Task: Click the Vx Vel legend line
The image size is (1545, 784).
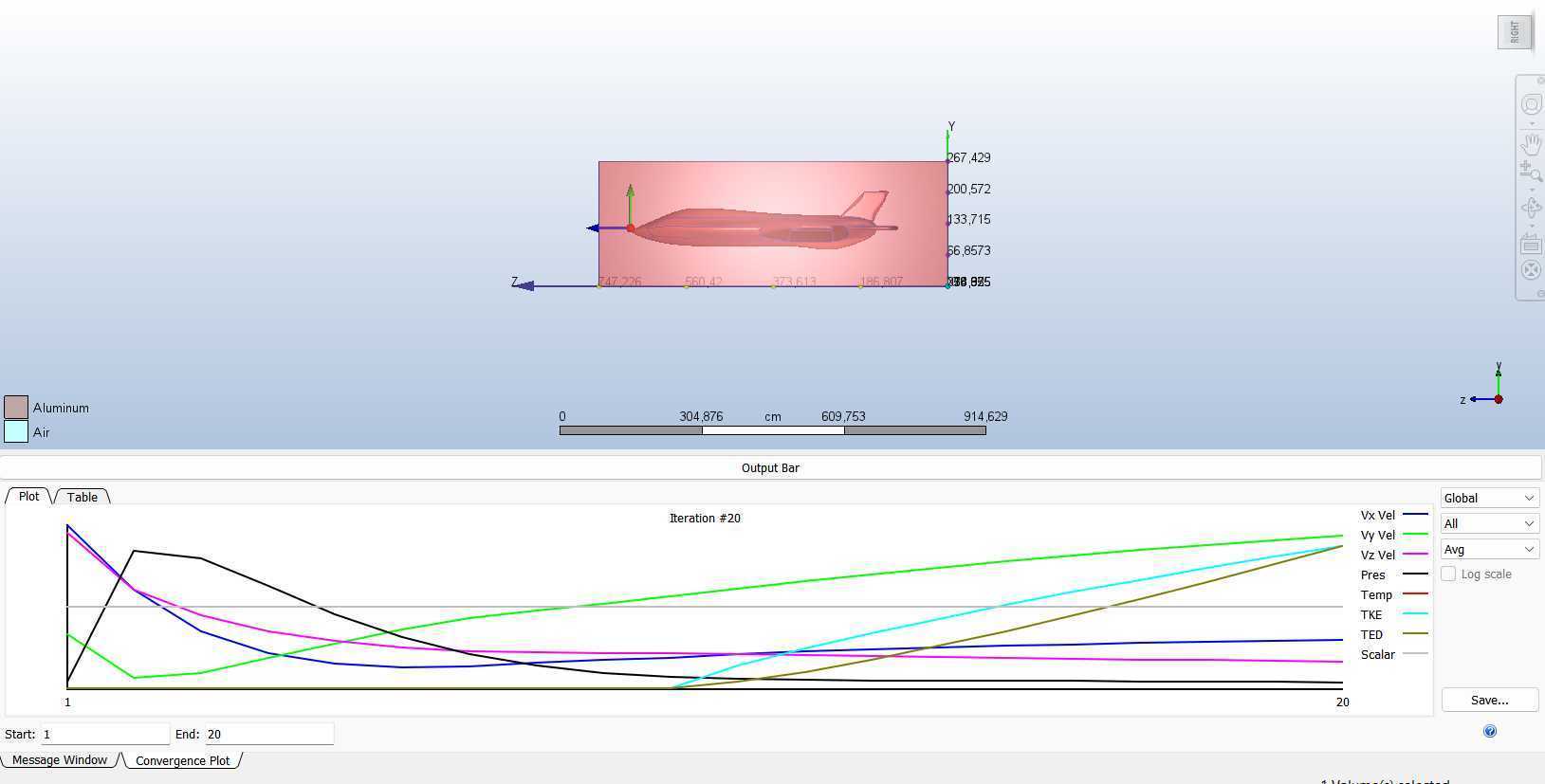Action: coord(1415,515)
